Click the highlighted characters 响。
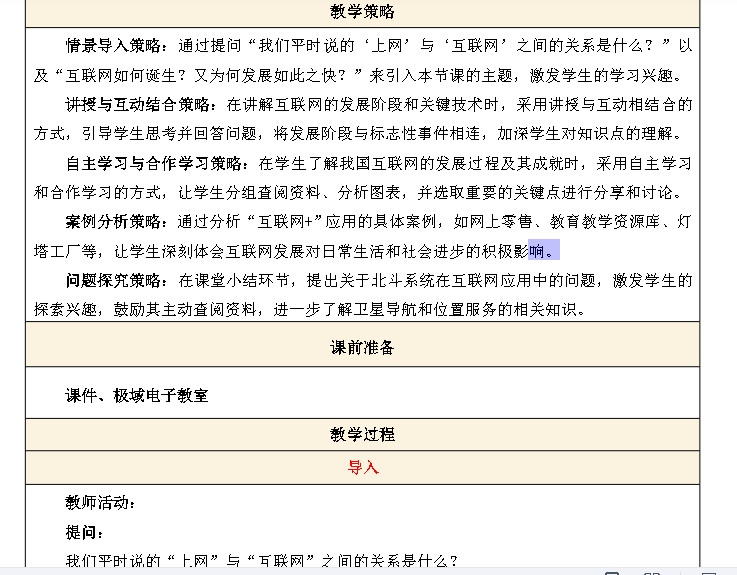 tap(544, 251)
